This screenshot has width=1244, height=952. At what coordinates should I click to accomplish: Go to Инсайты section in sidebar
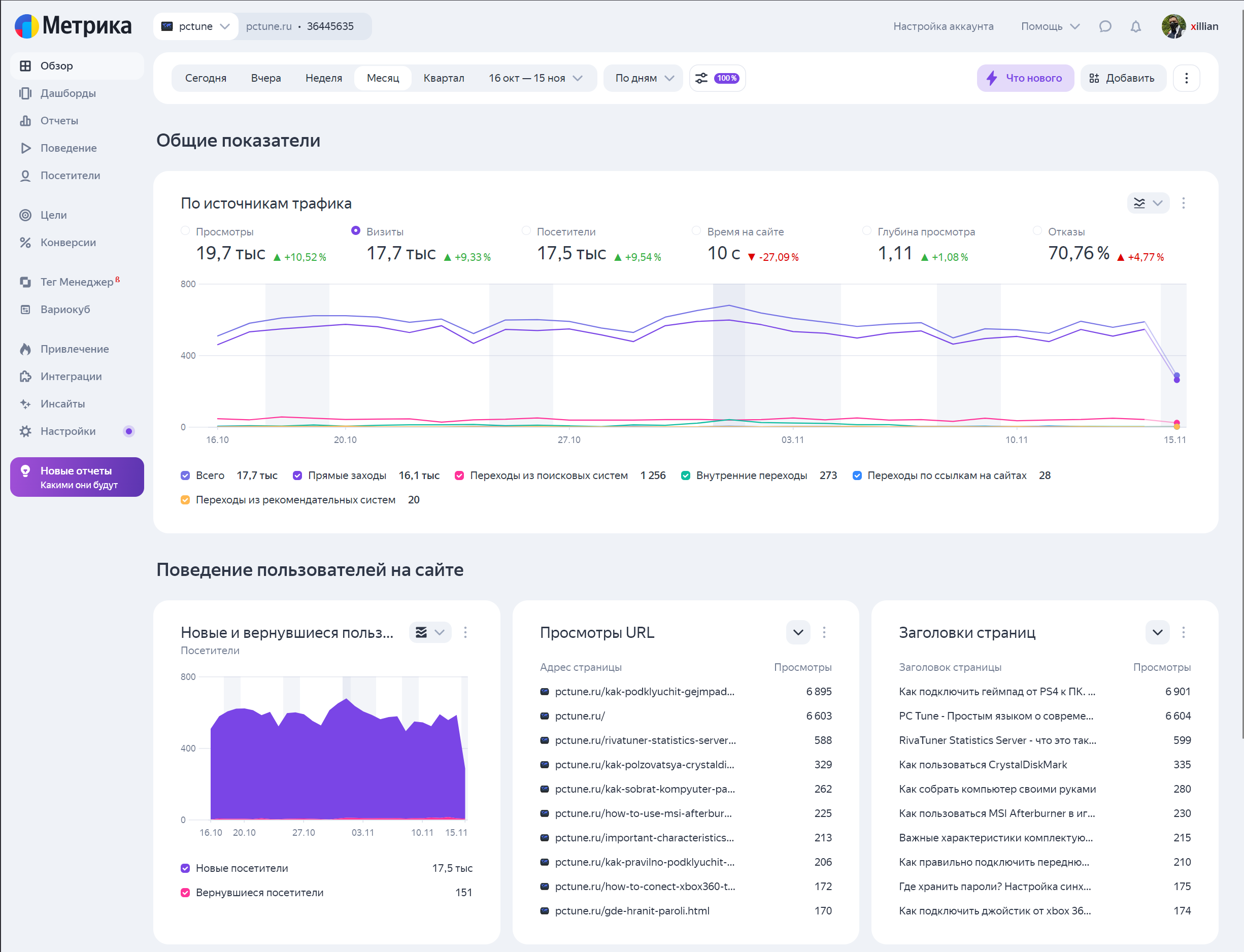point(62,403)
